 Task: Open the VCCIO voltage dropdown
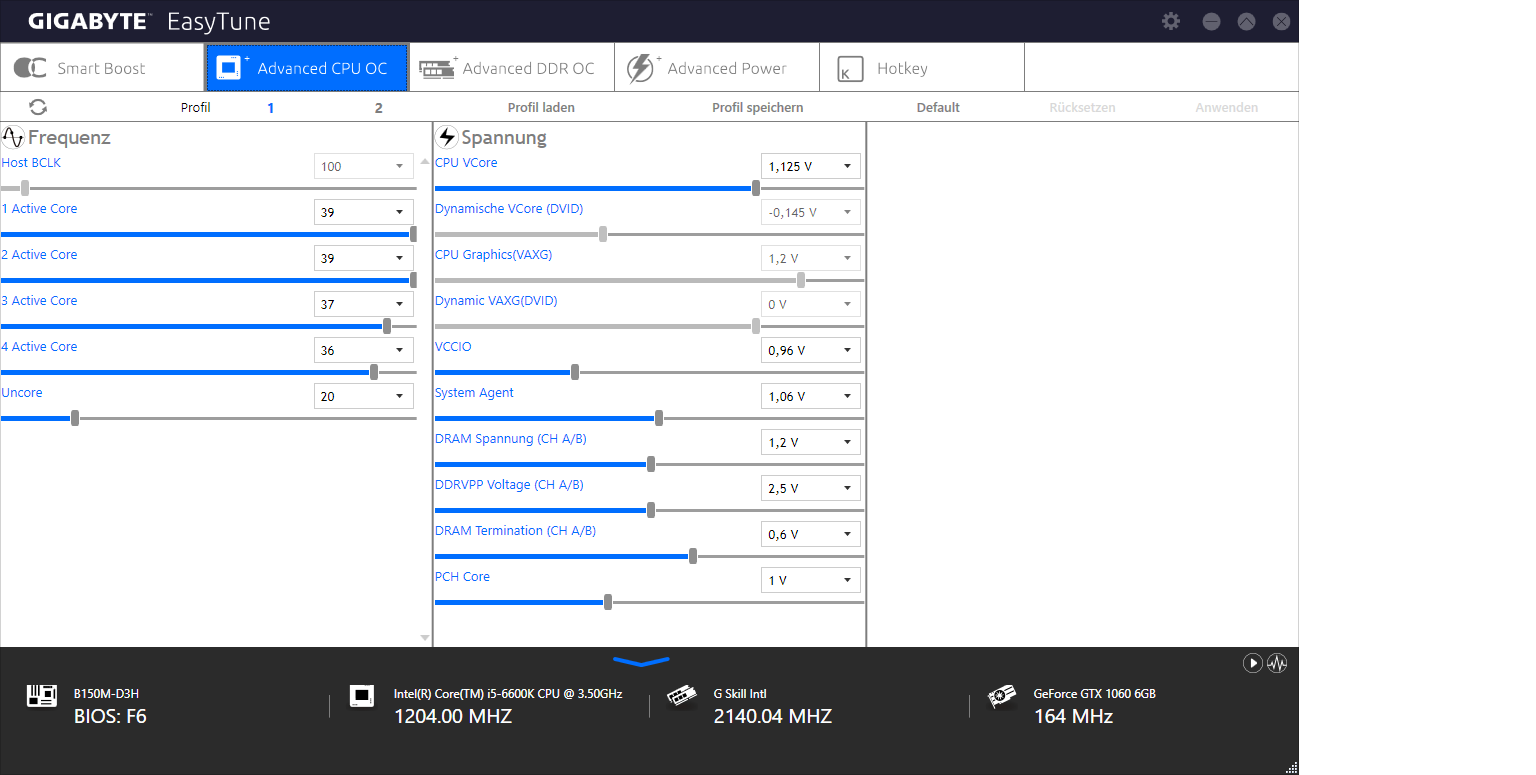(811, 350)
